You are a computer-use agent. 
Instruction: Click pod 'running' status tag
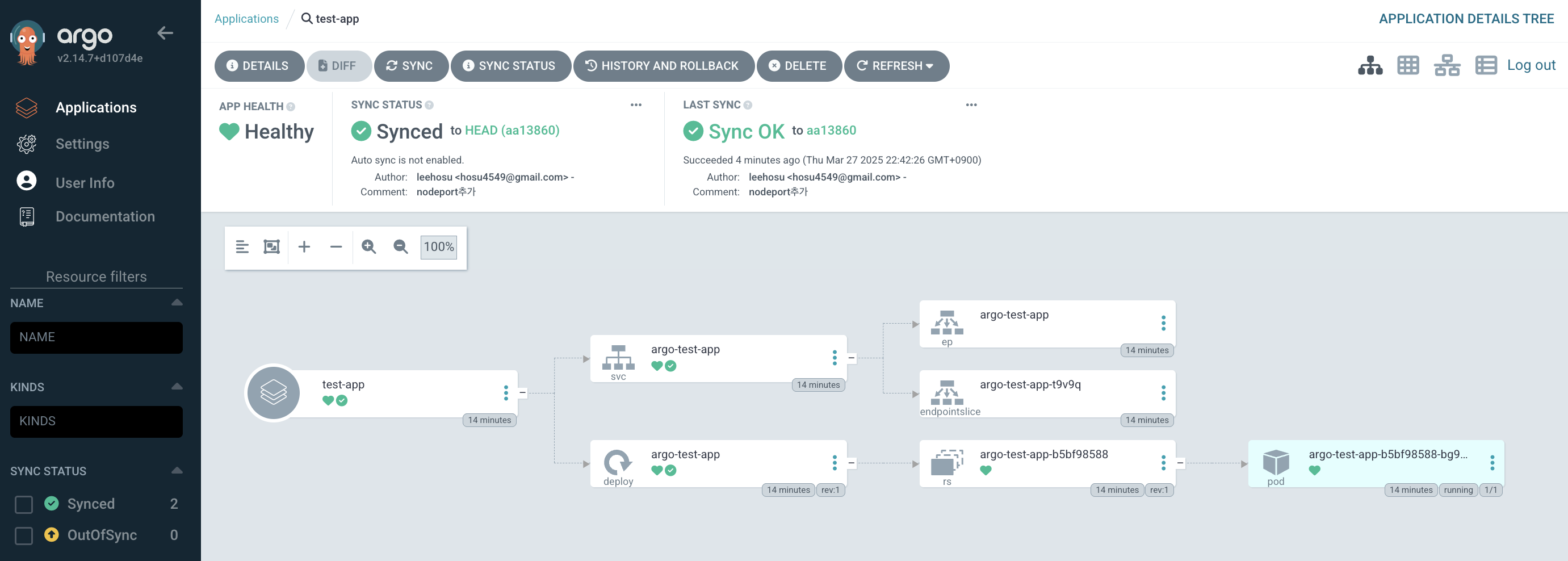click(1458, 489)
